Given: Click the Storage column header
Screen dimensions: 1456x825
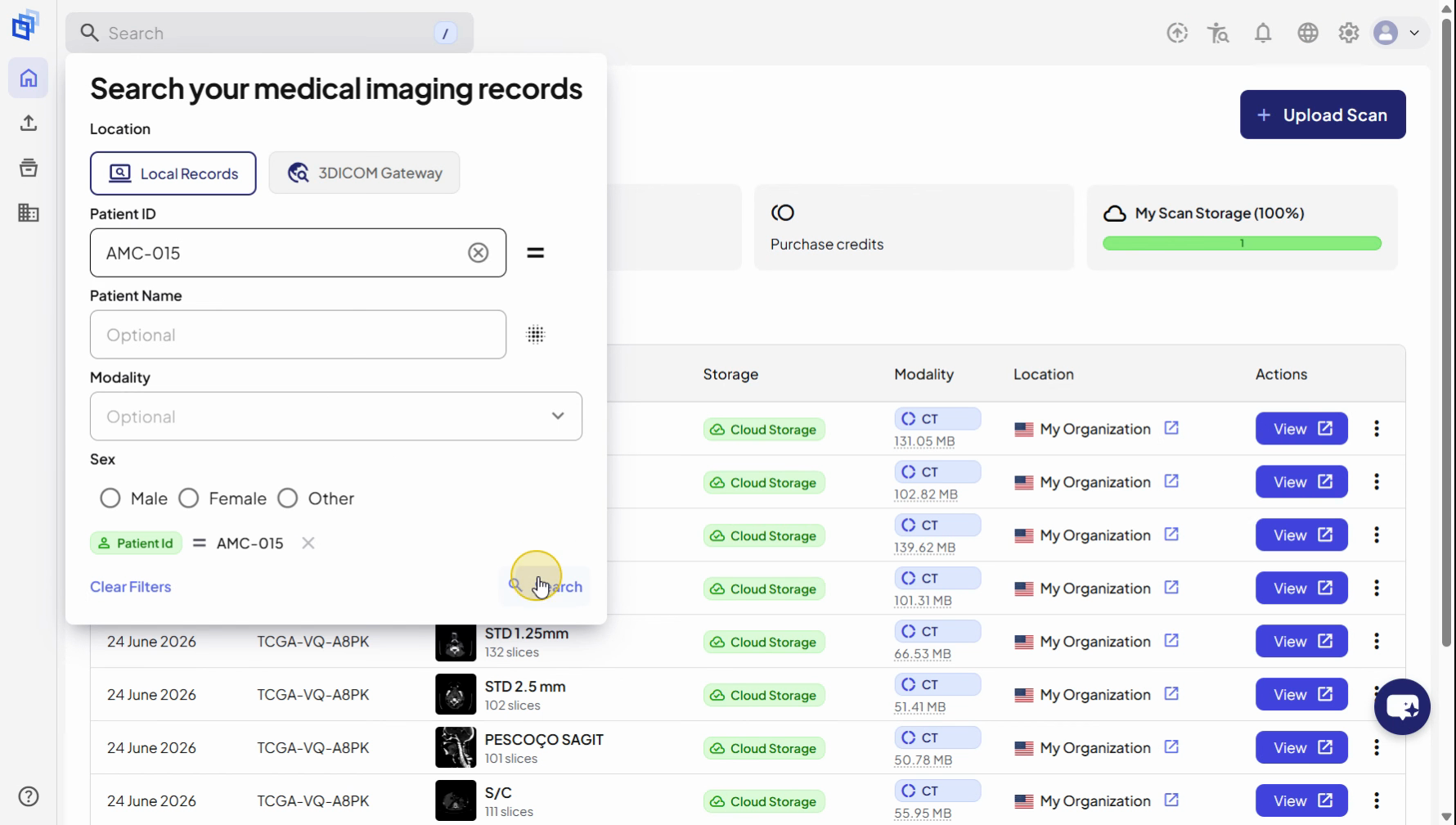Looking at the screenshot, I should coord(730,374).
